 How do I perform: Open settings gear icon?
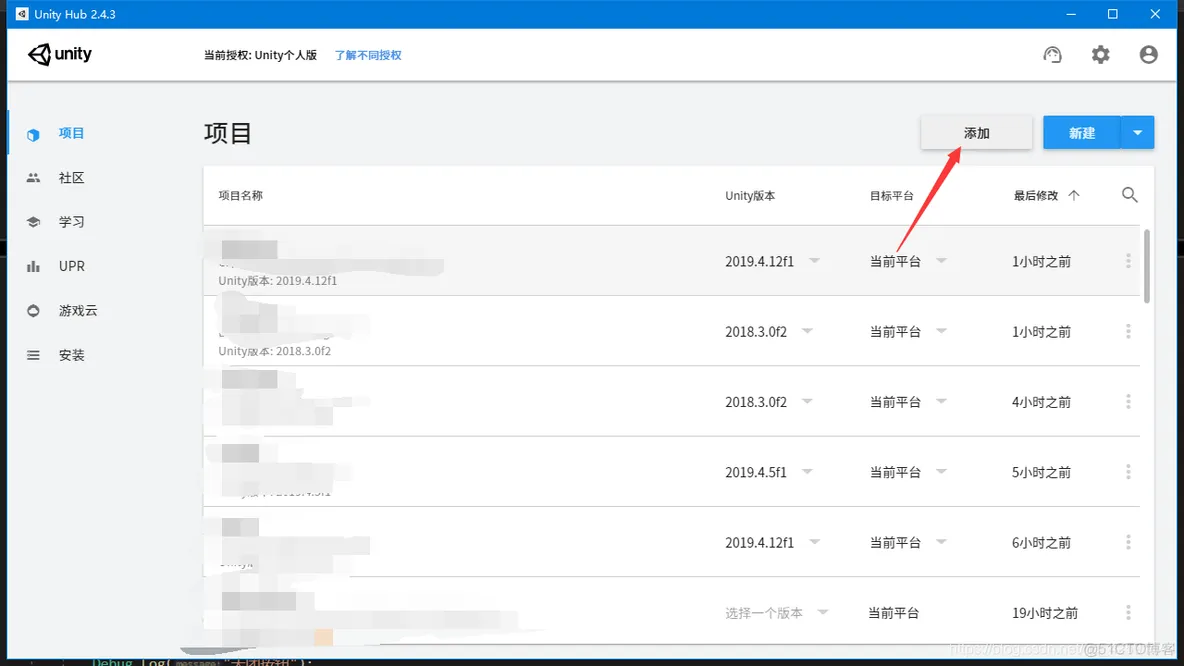coord(1100,54)
